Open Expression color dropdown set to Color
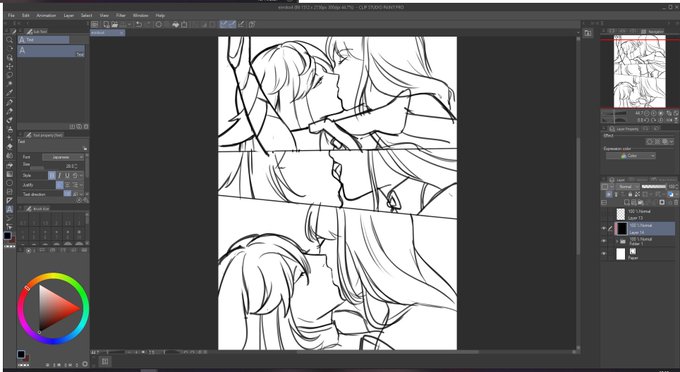The image size is (680, 372). pos(631,156)
